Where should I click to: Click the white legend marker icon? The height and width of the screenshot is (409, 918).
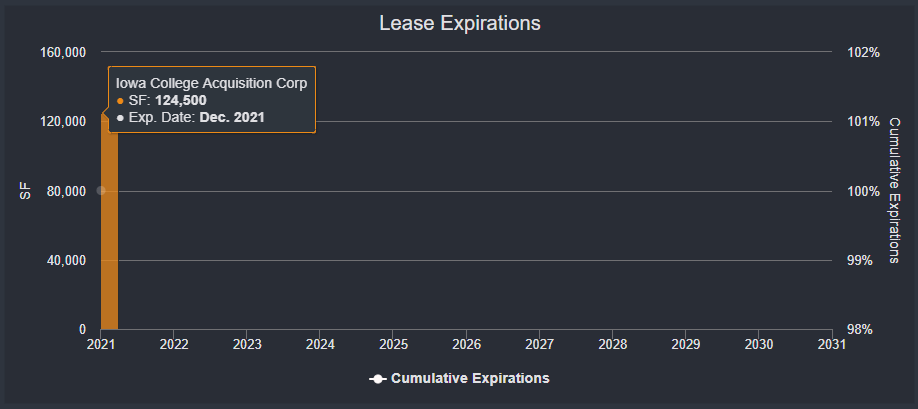tap(377, 379)
